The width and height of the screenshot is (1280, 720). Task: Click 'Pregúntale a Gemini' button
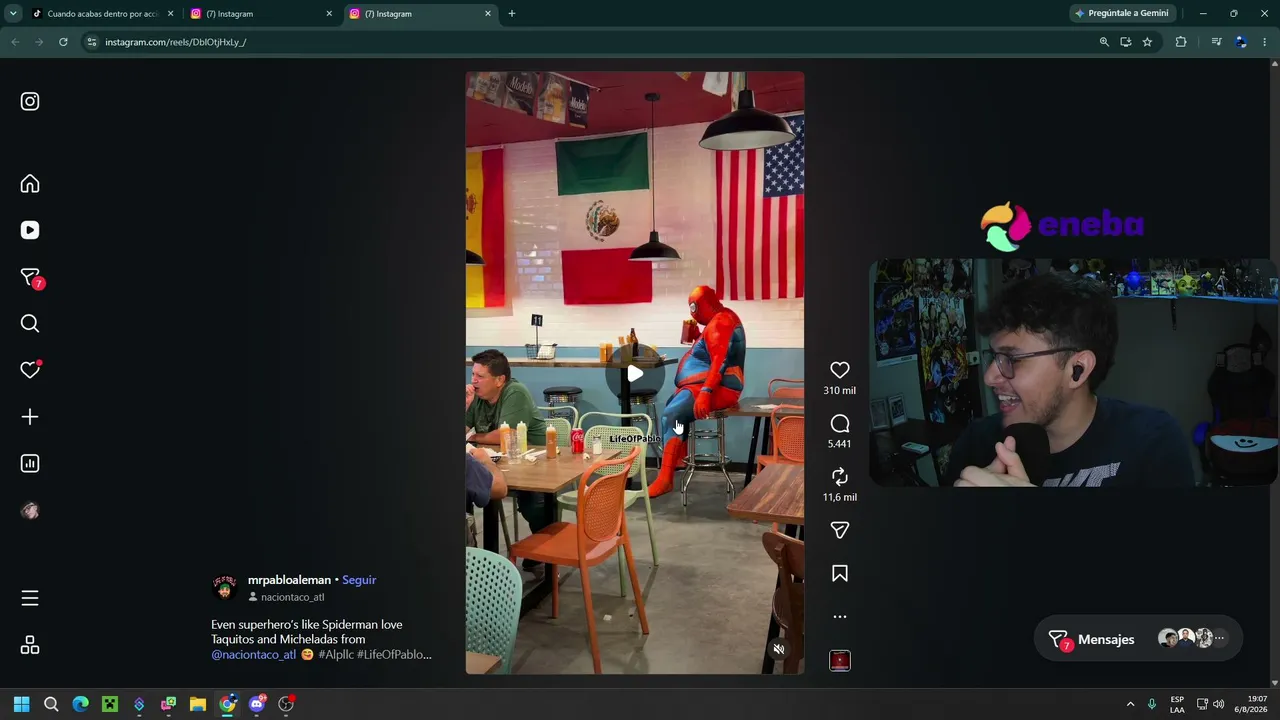pos(1121,14)
